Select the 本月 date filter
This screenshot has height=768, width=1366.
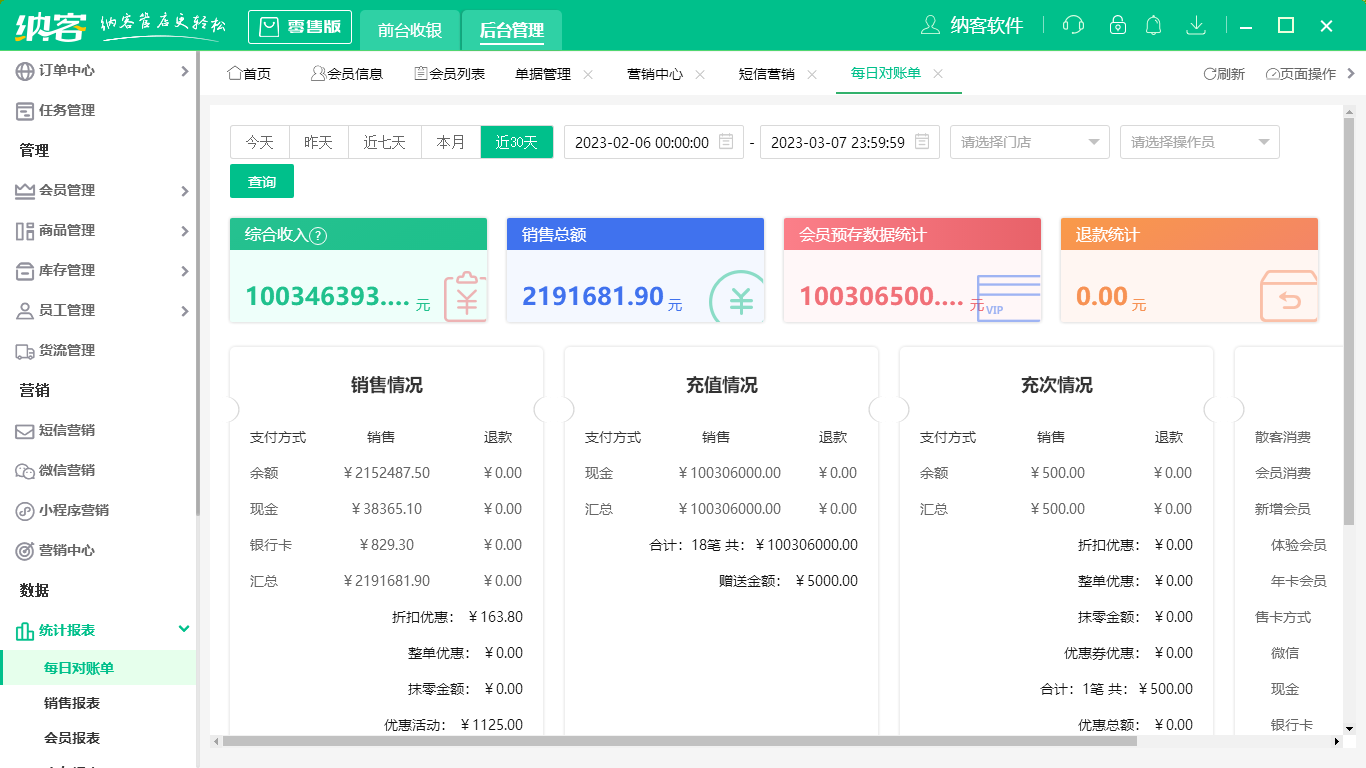coord(451,142)
